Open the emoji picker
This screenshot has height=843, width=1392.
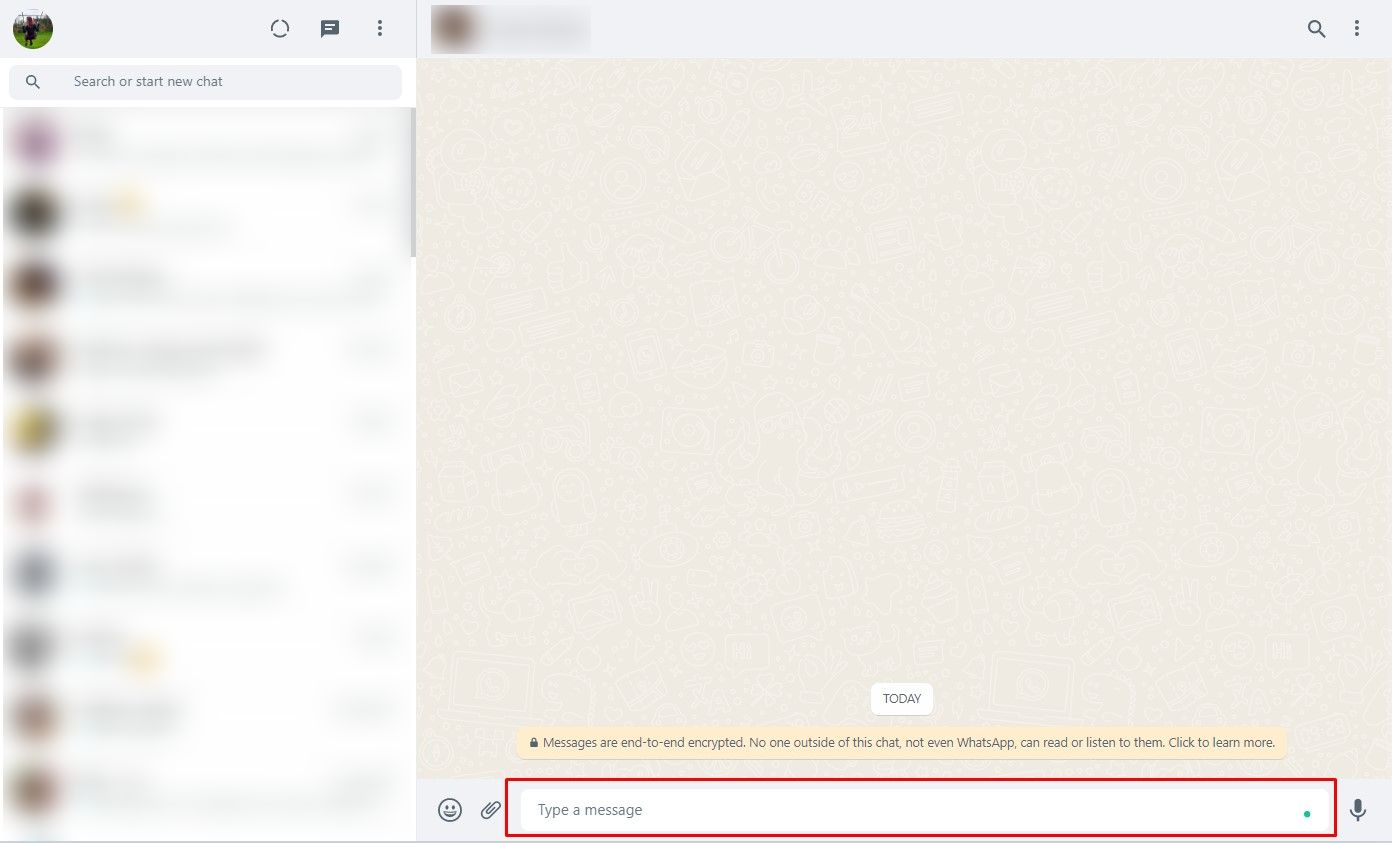pyautogui.click(x=450, y=810)
